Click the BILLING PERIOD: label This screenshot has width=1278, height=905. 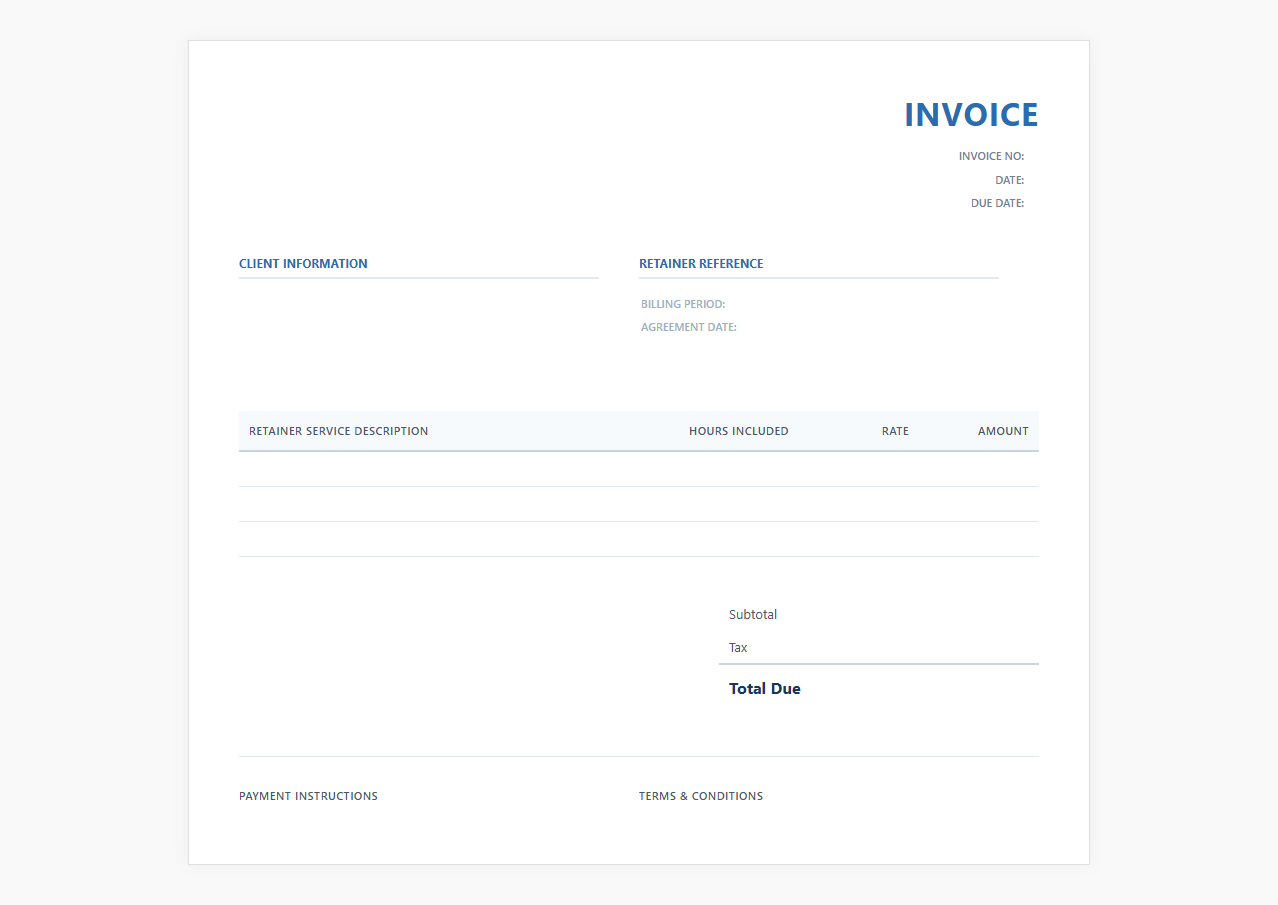pyautogui.click(x=683, y=304)
